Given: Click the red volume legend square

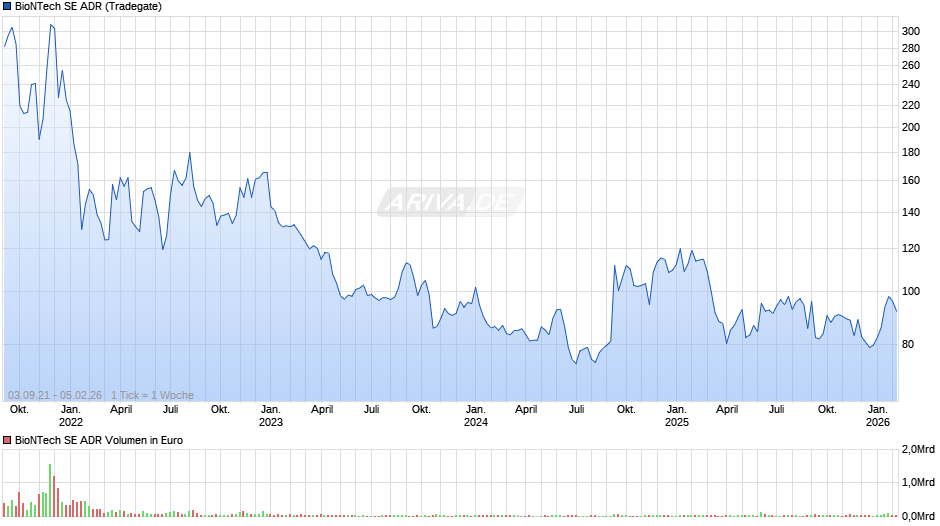Looking at the screenshot, I should 7,440.
